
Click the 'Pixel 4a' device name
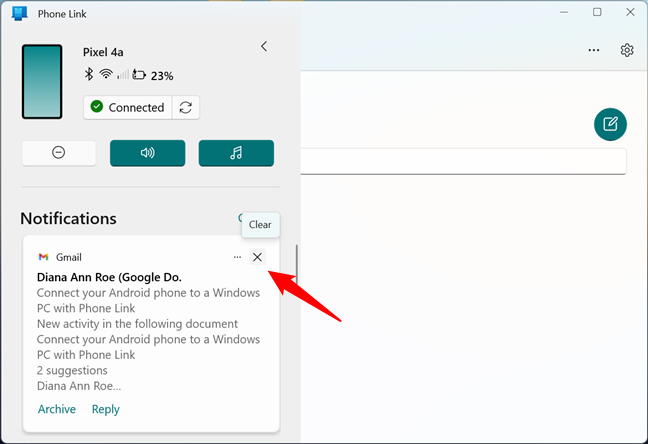(x=103, y=52)
